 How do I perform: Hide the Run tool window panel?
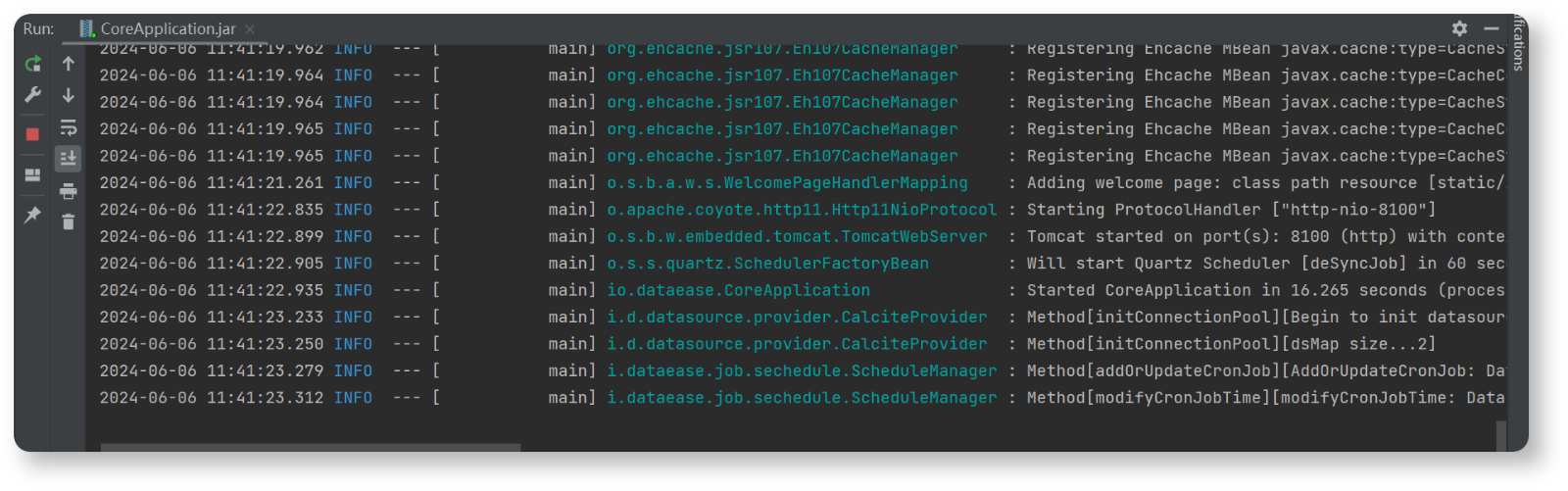point(1491,28)
